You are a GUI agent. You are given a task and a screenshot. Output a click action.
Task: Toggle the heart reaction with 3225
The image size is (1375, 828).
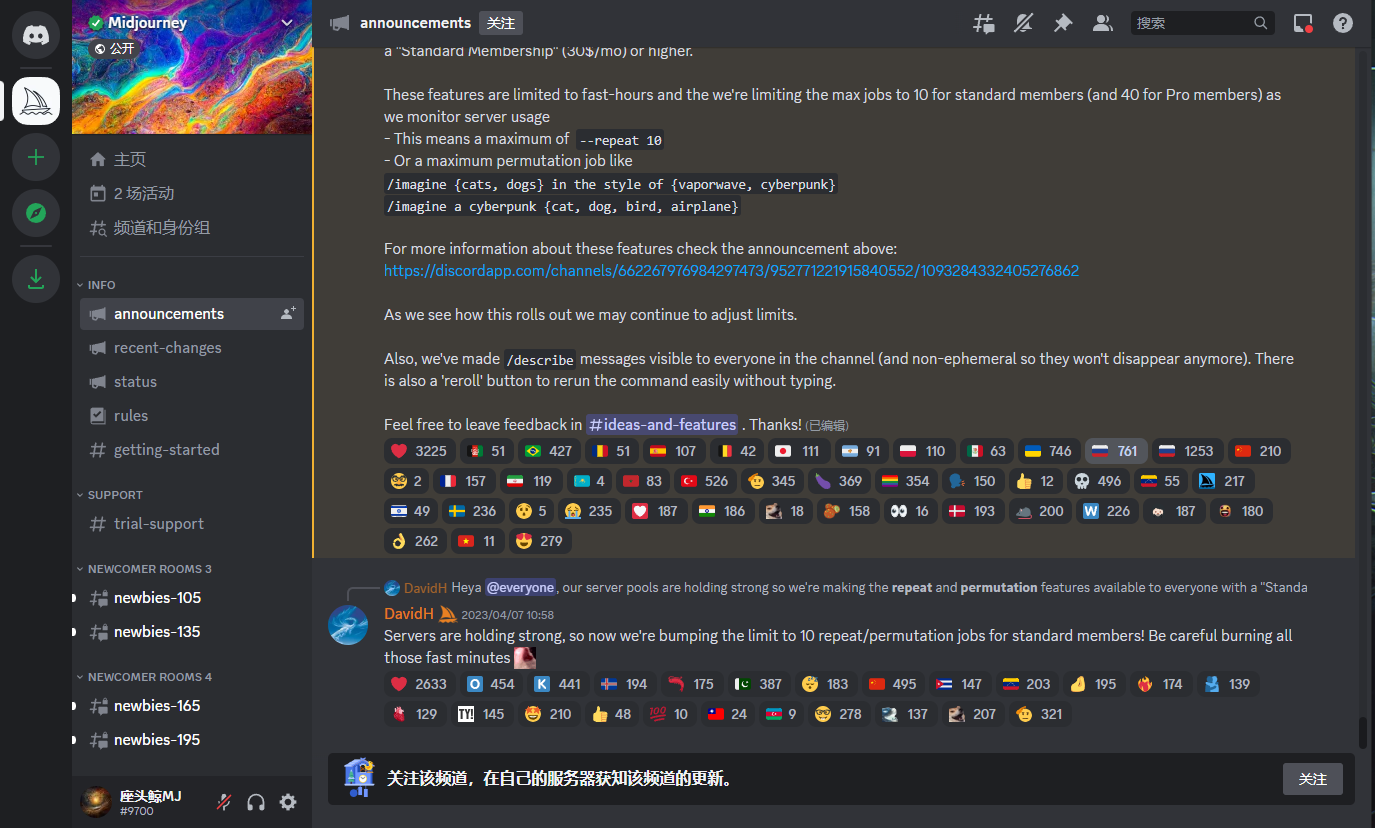coord(420,451)
